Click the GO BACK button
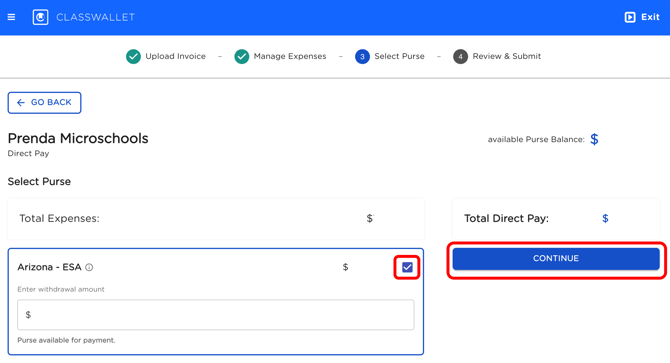 (x=44, y=103)
